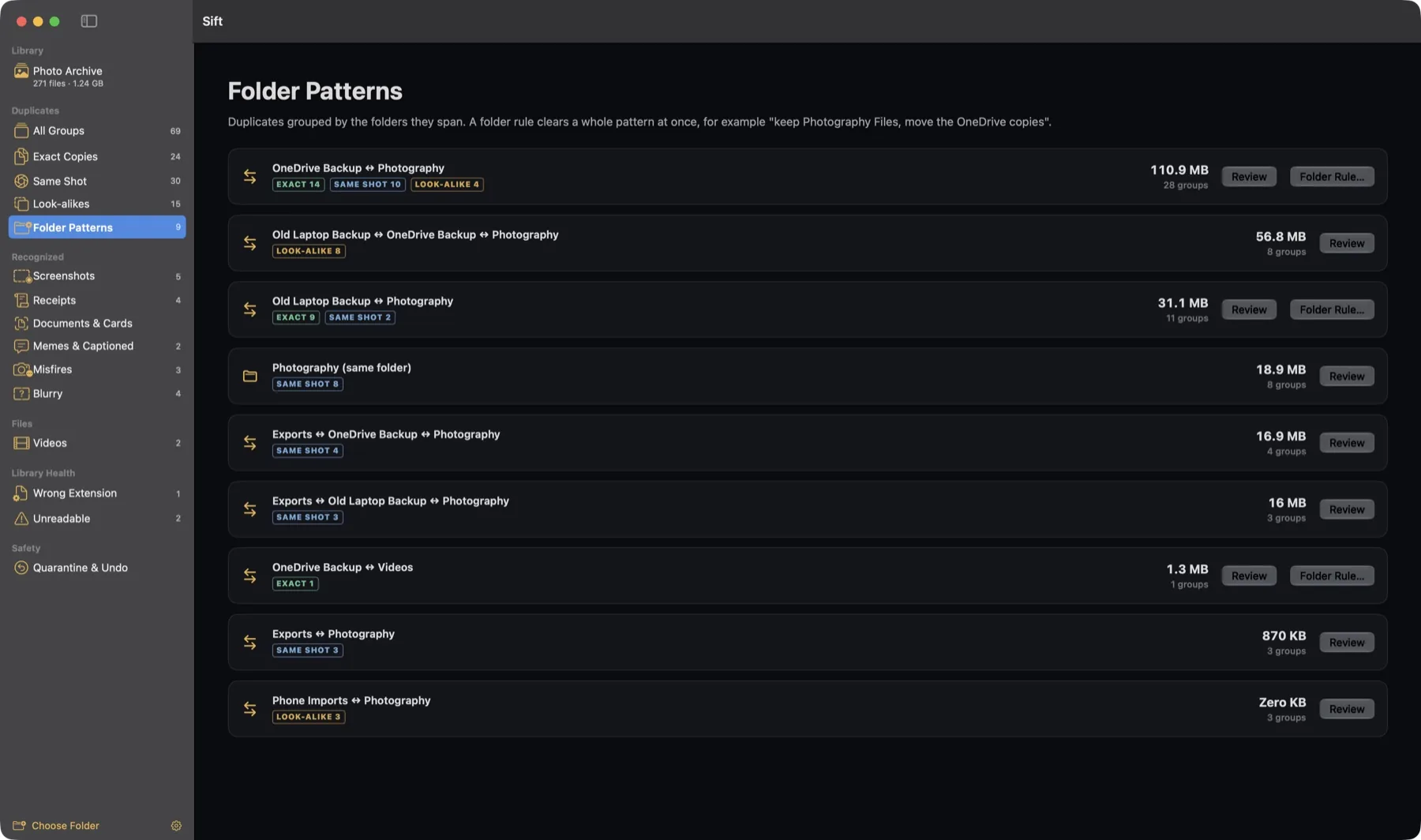
Task: Open Same Shot aperture icon
Action: [x=21, y=181]
